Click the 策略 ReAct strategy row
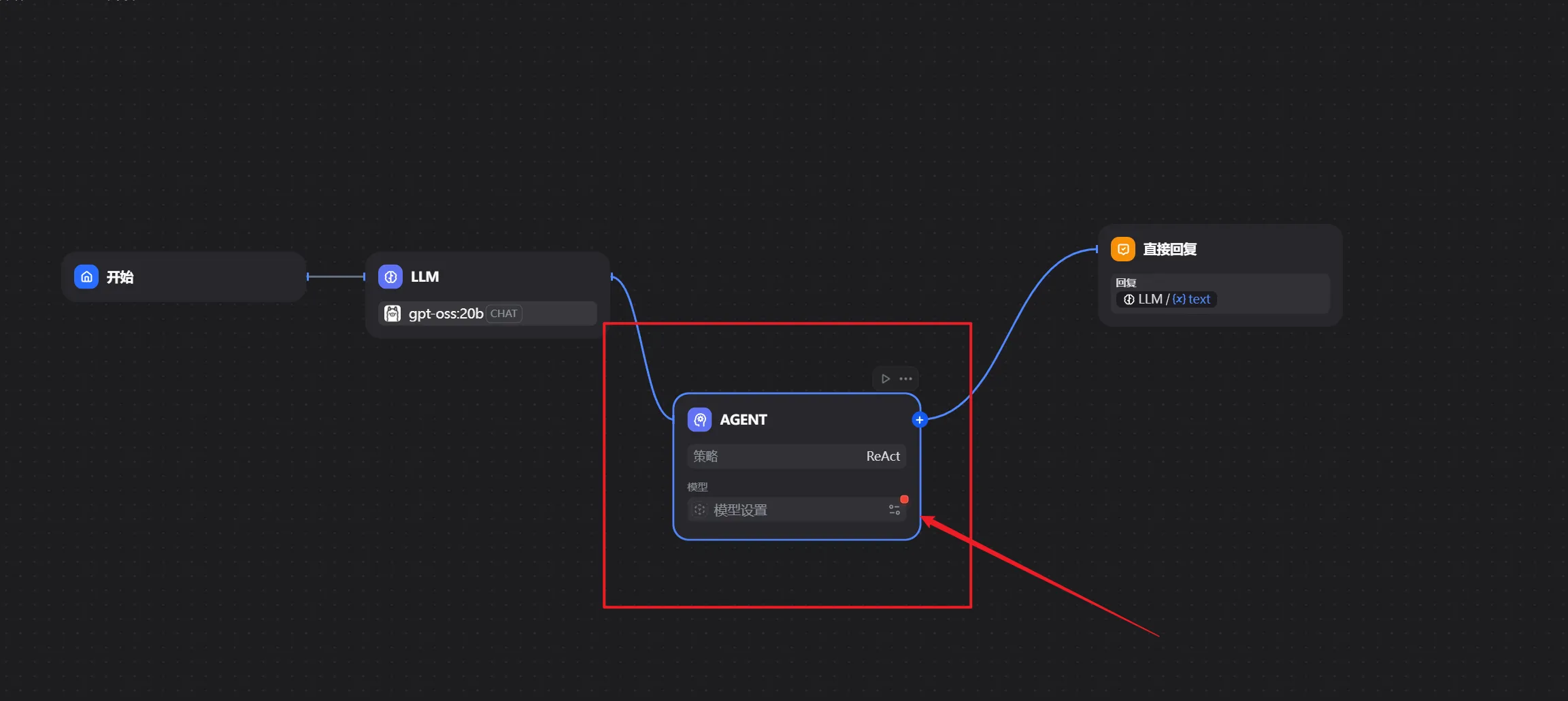 (796, 456)
